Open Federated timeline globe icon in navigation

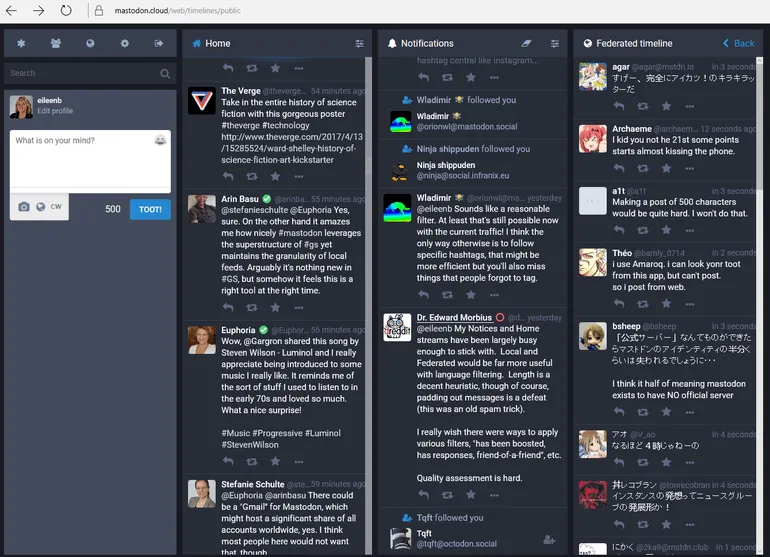click(90, 43)
